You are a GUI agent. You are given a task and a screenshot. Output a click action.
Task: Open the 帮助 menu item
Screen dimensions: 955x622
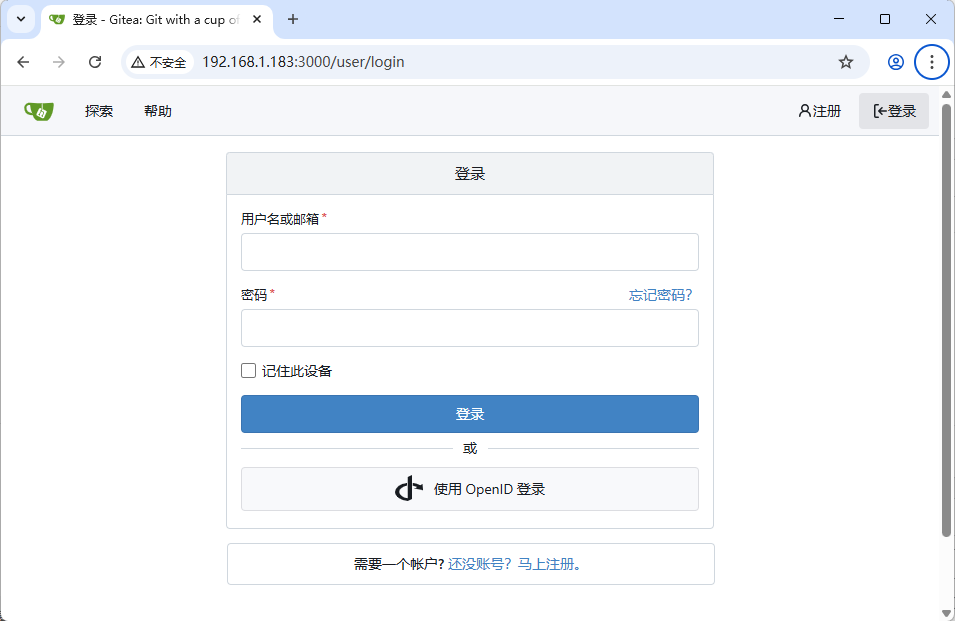click(158, 111)
